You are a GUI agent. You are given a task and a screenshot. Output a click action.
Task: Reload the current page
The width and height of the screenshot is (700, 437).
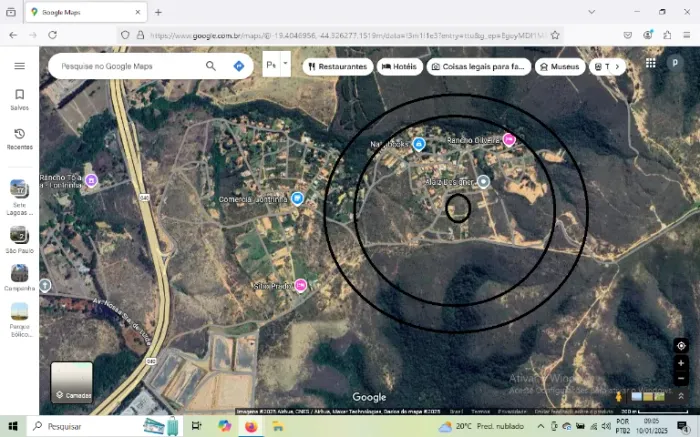pyautogui.click(x=52, y=35)
